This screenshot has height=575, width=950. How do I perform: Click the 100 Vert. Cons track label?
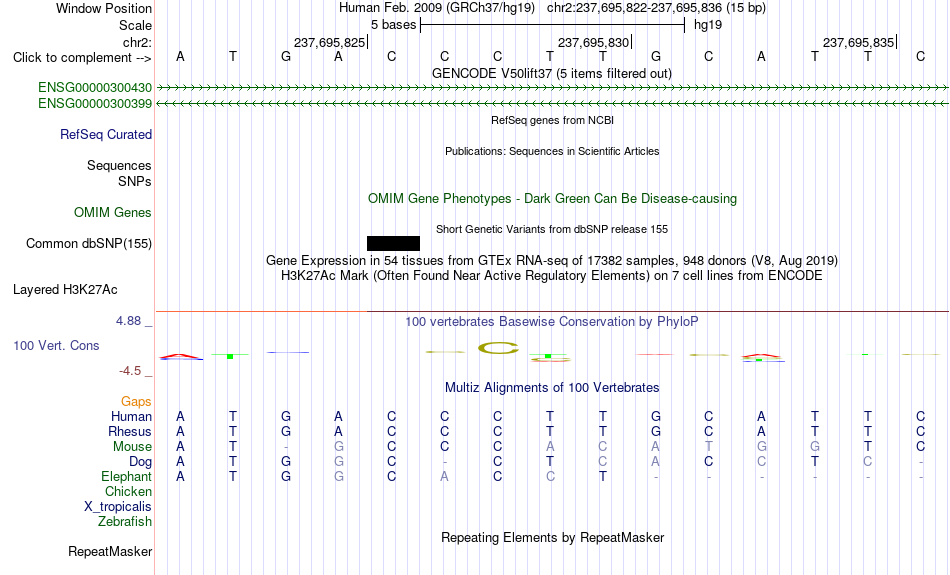click(x=56, y=345)
